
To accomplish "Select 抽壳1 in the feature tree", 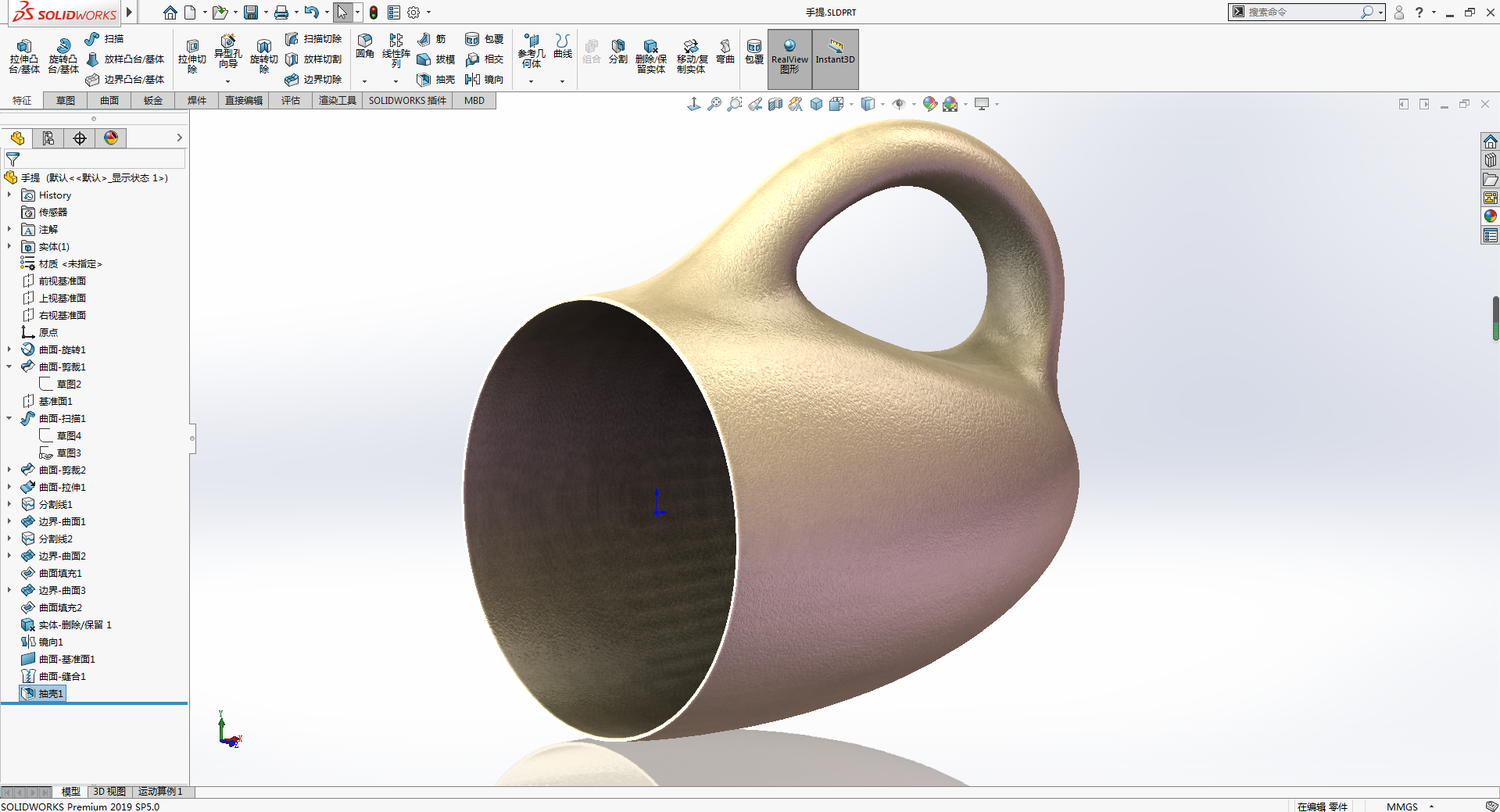I will coord(42,693).
